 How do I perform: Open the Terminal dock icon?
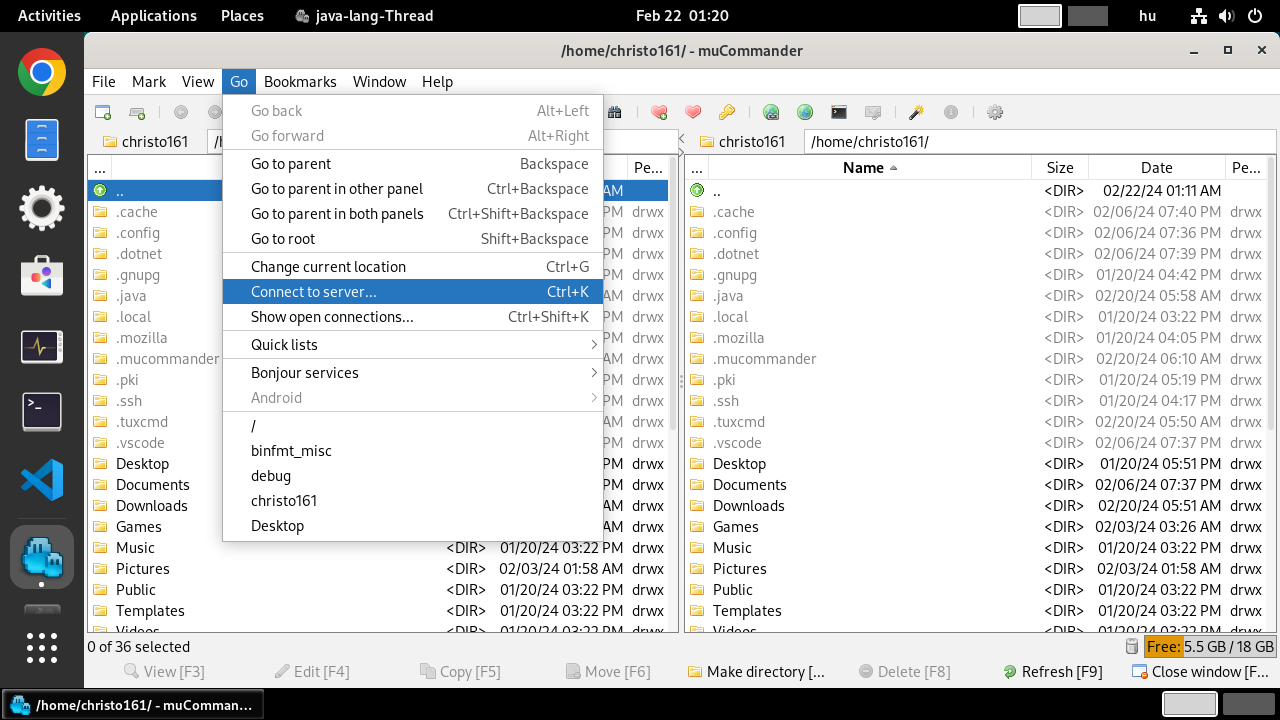click(x=42, y=412)
